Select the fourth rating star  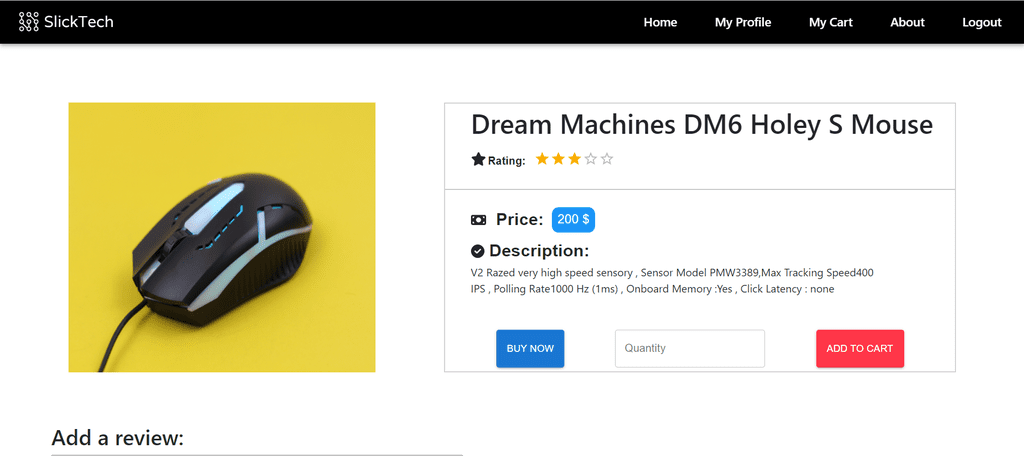pyautogui.click(x=590, y=159)
